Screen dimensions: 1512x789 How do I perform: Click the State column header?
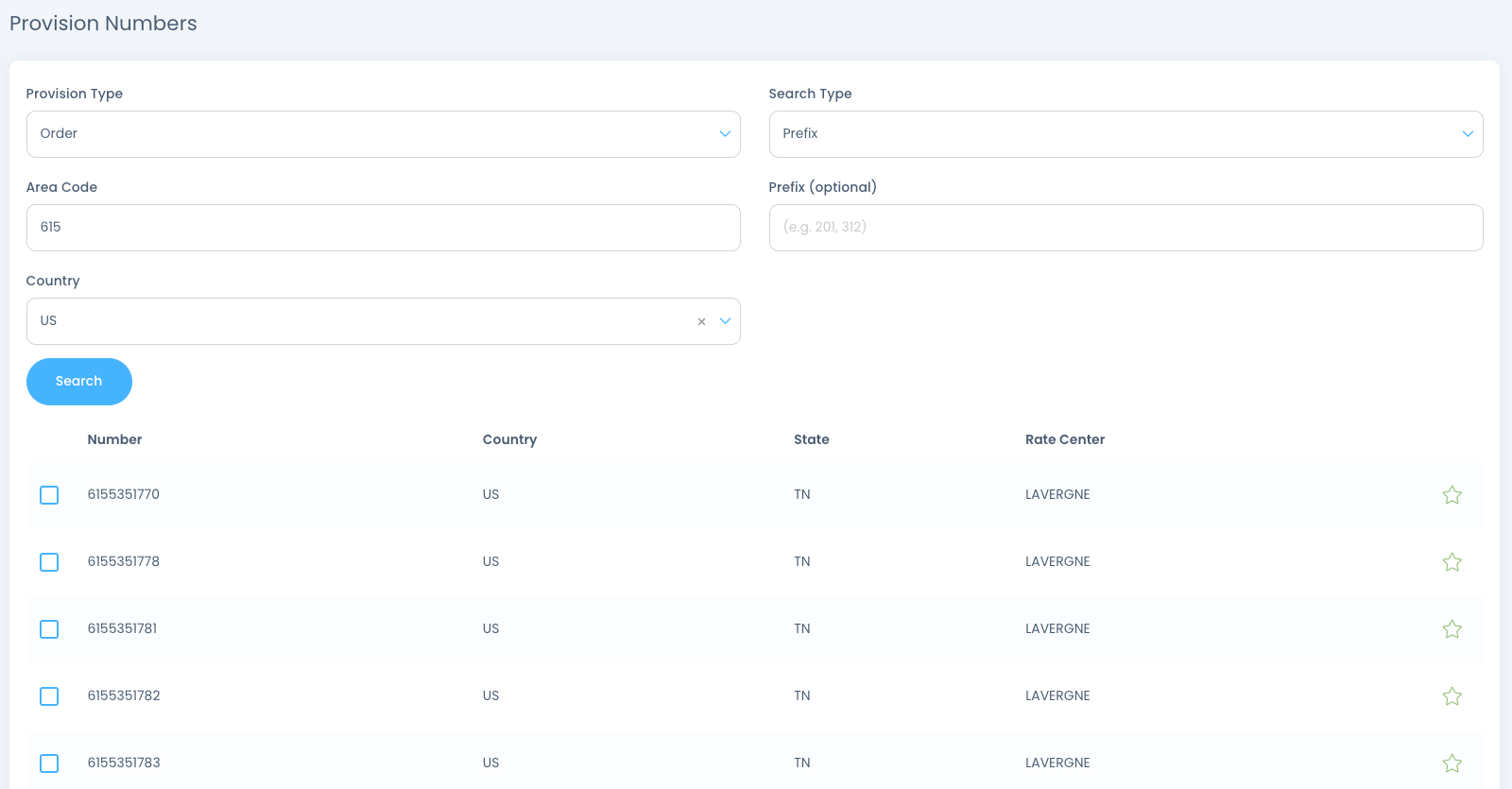pos(811,439)
